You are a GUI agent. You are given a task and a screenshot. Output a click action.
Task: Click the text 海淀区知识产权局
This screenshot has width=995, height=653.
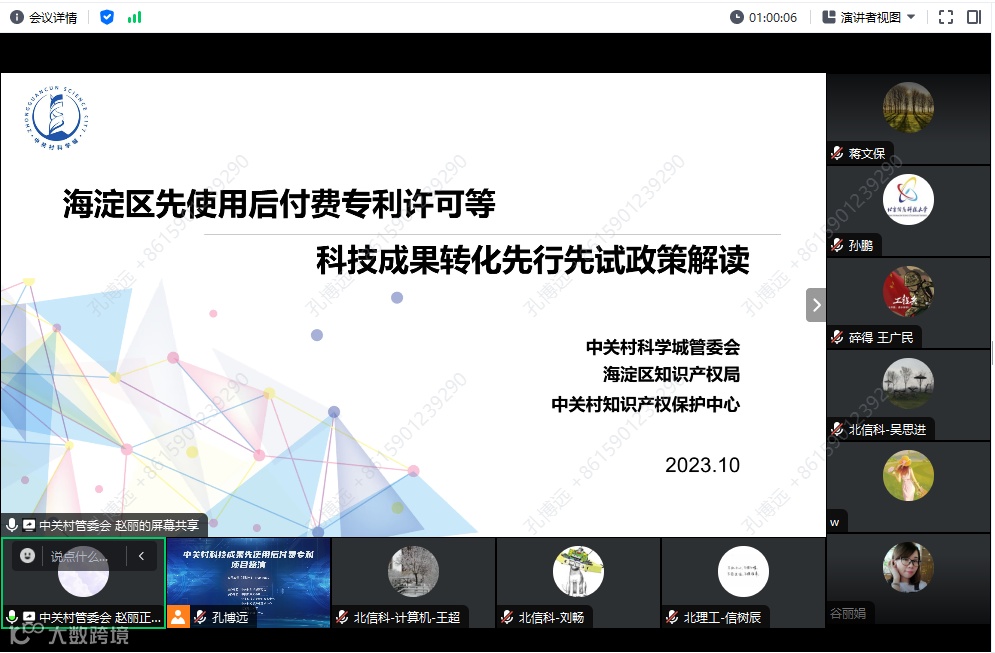click(671, 374)
